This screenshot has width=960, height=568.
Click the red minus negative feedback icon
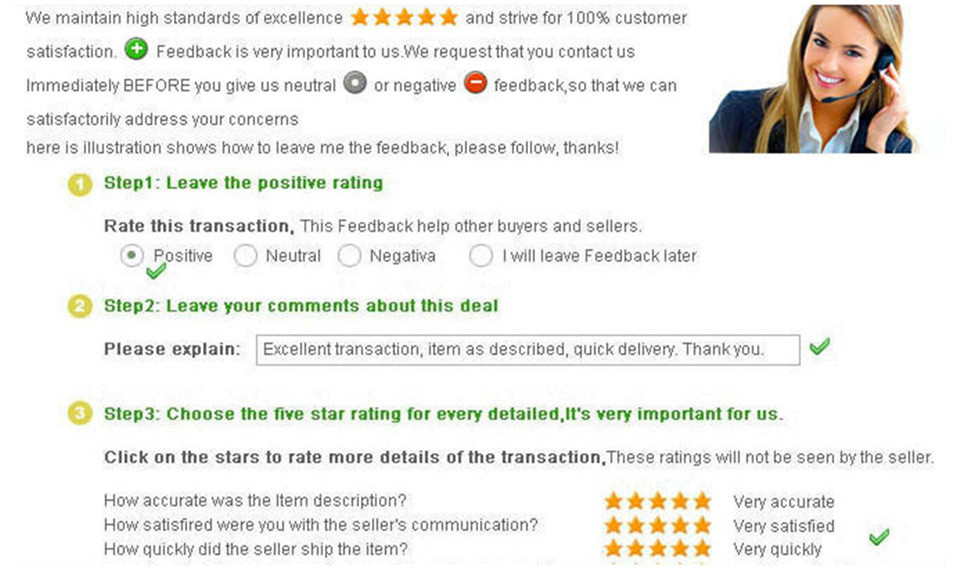click(x=476, y=84)
